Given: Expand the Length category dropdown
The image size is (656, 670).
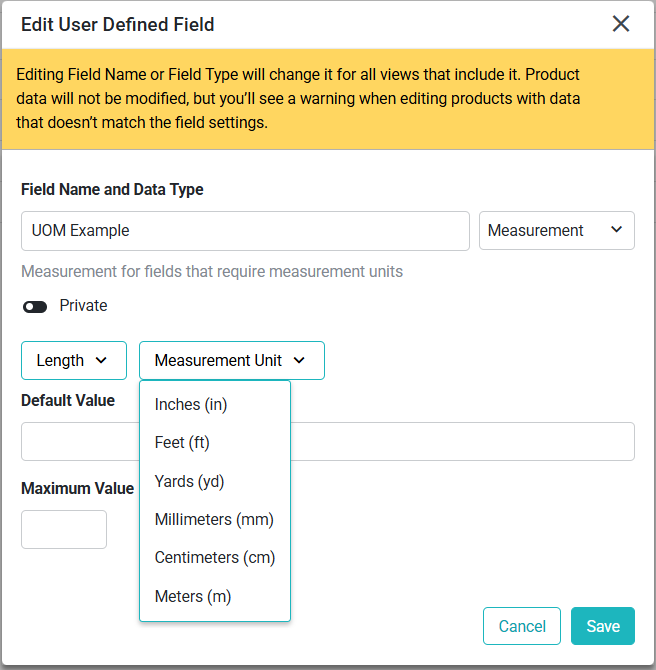Looking at the screenshot, I should 74,360.
